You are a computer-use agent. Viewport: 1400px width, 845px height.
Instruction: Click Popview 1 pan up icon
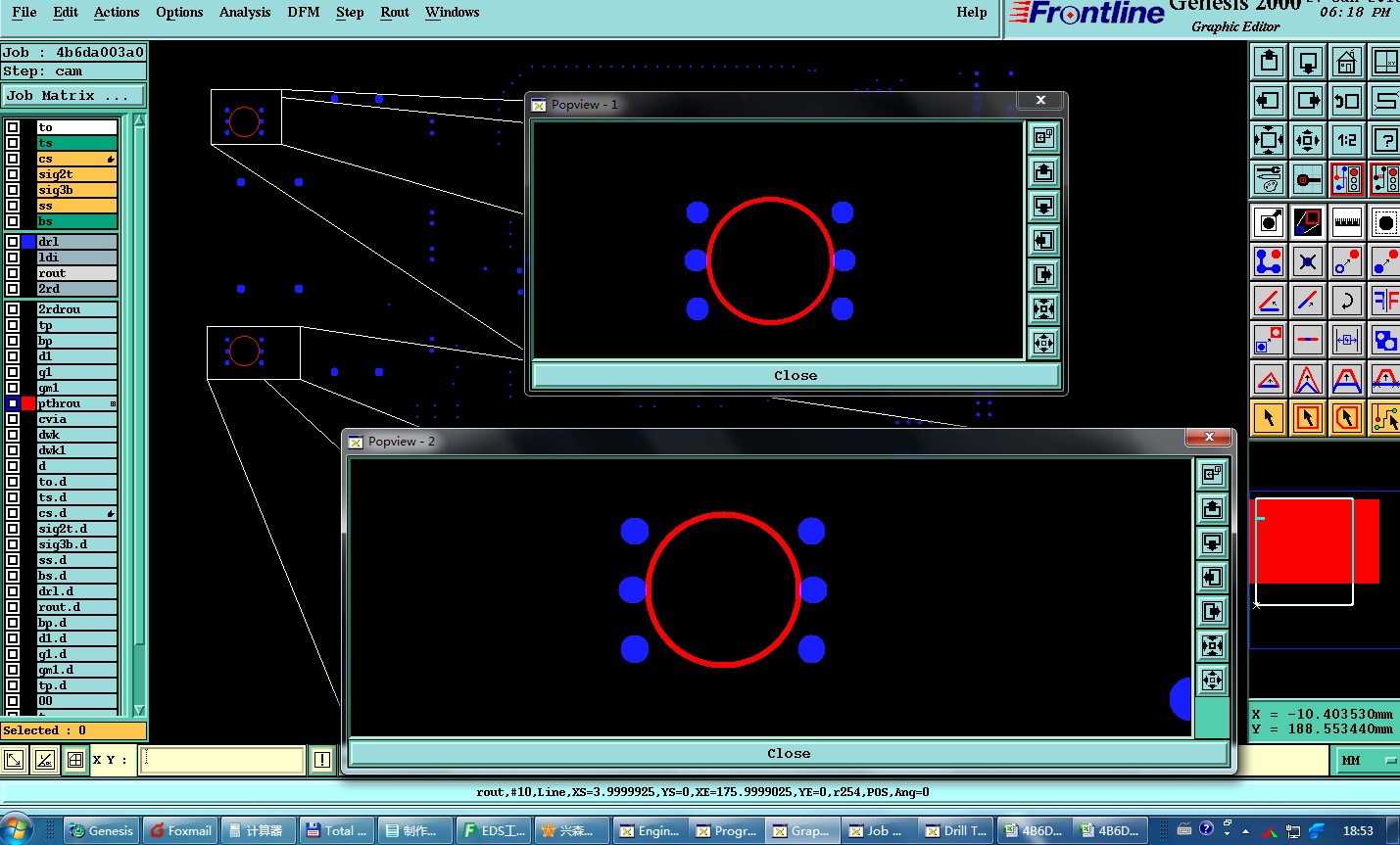click(1043, 172)
